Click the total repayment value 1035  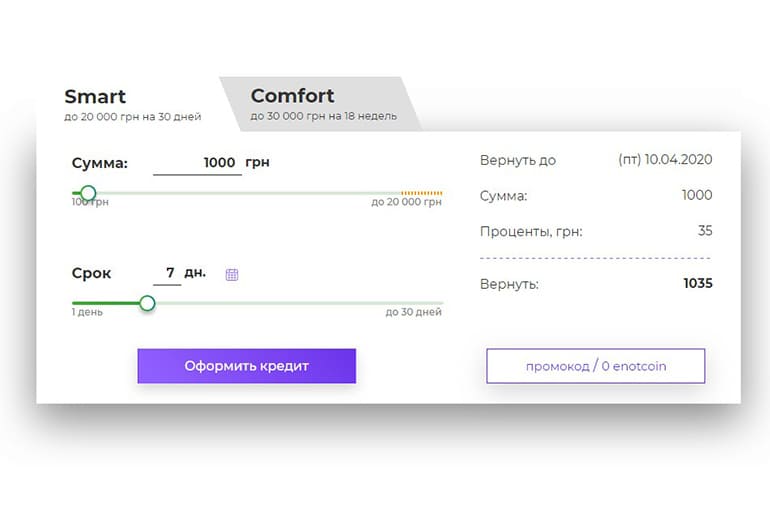point(697,284)
